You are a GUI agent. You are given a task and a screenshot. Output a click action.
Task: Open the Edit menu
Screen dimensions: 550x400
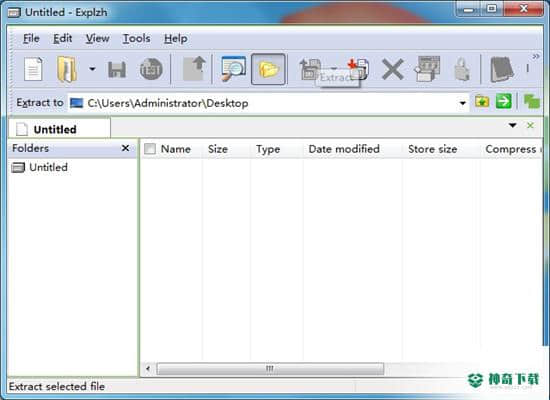click(x=62, y=38)
